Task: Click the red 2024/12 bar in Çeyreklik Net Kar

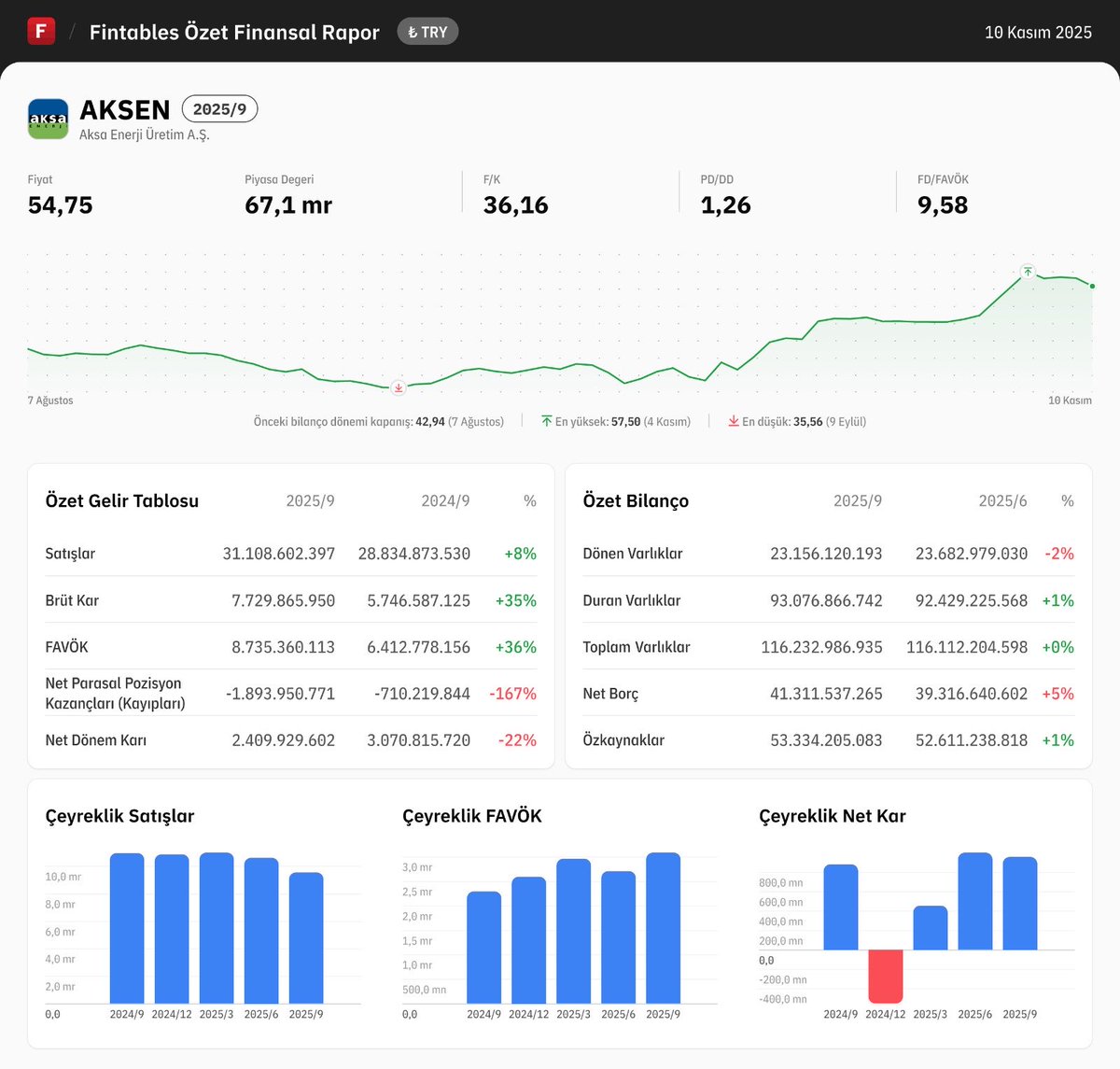Action: click(886, 976)
